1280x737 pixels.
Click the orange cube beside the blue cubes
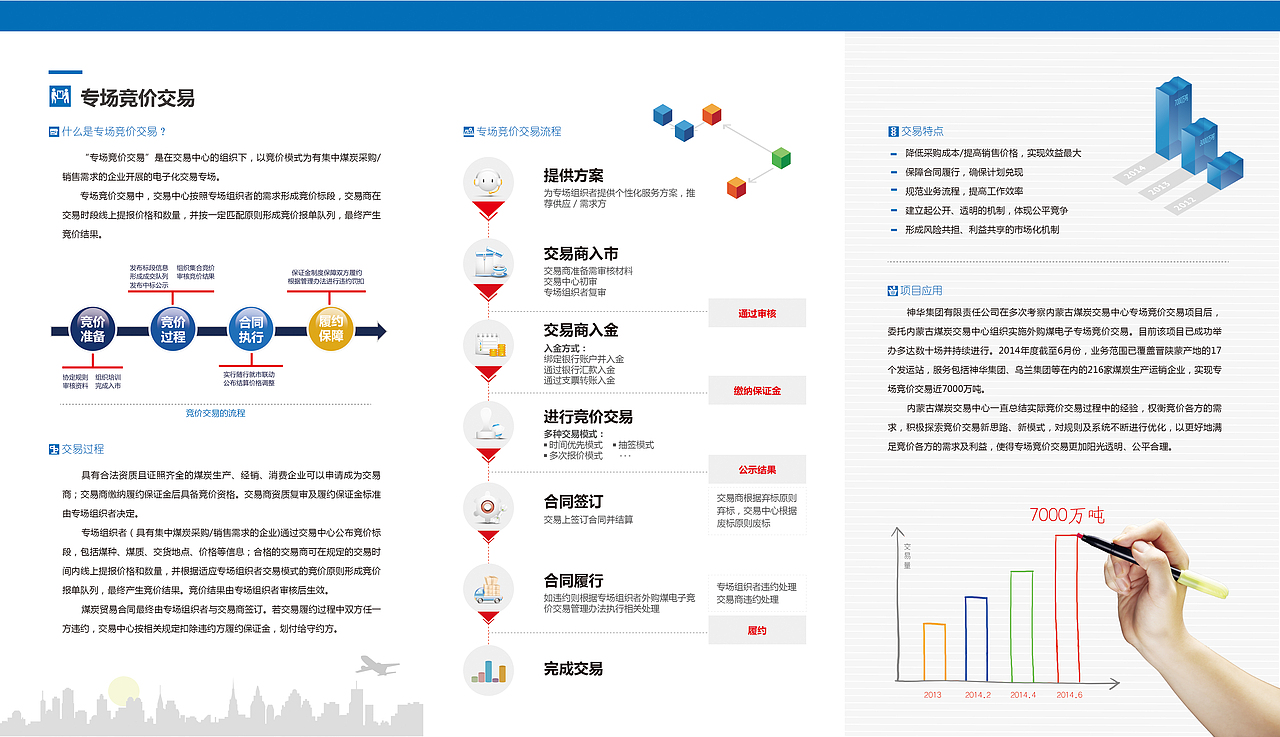(x=712, y=114)
